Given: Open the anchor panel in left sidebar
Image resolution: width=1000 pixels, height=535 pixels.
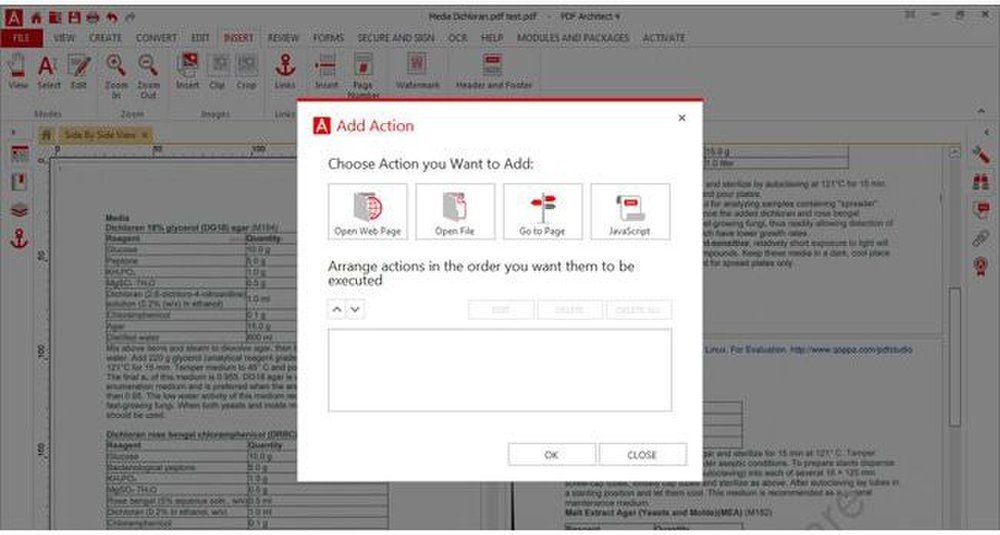Looking at the screenshot, I should coord(19,238).
